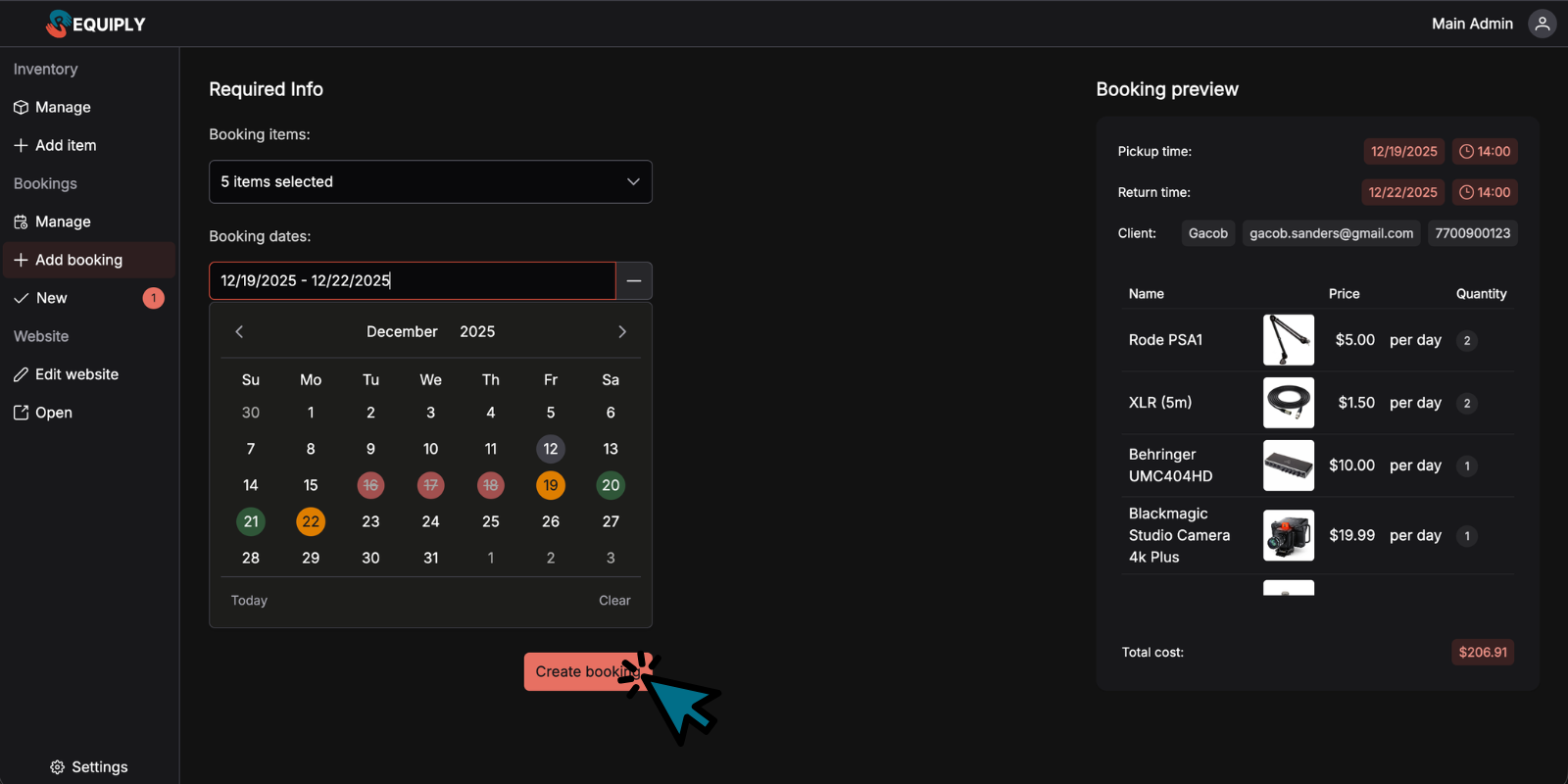1568x784 pixels.
Task: Go to previous month in calendar
Action: 239,331
